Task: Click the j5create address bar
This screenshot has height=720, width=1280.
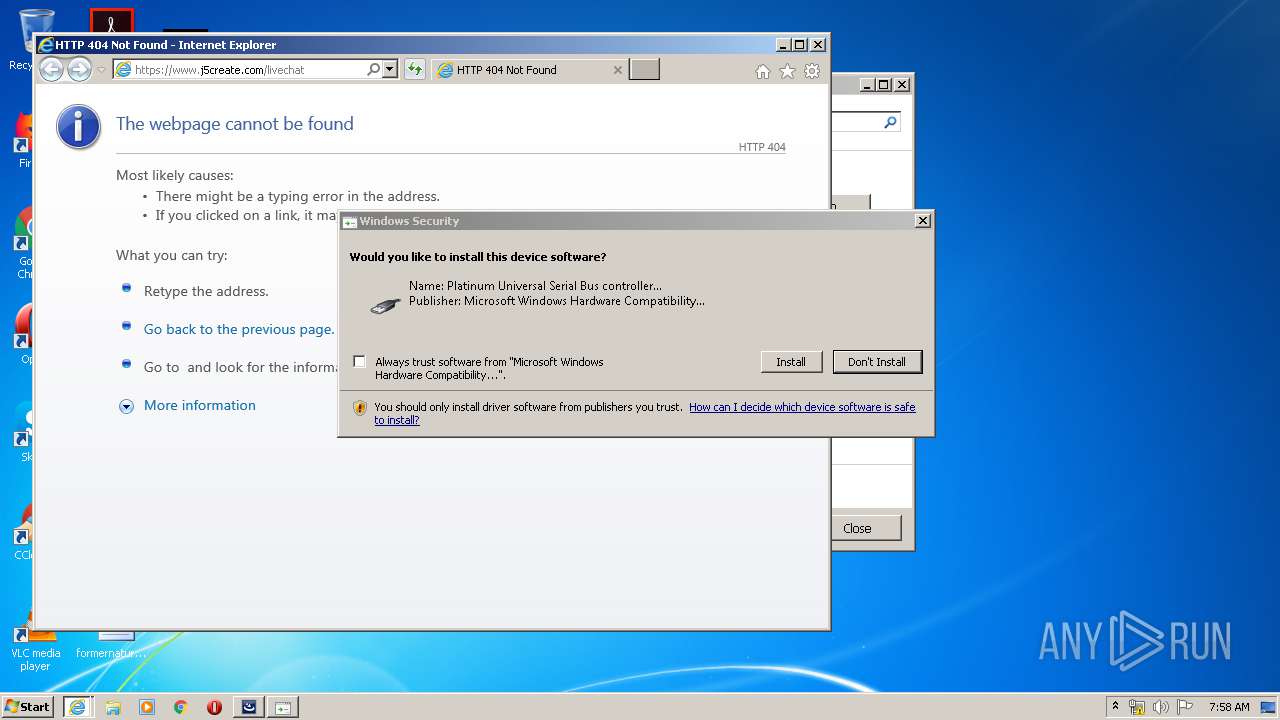Action: click(x=240, y=70)
